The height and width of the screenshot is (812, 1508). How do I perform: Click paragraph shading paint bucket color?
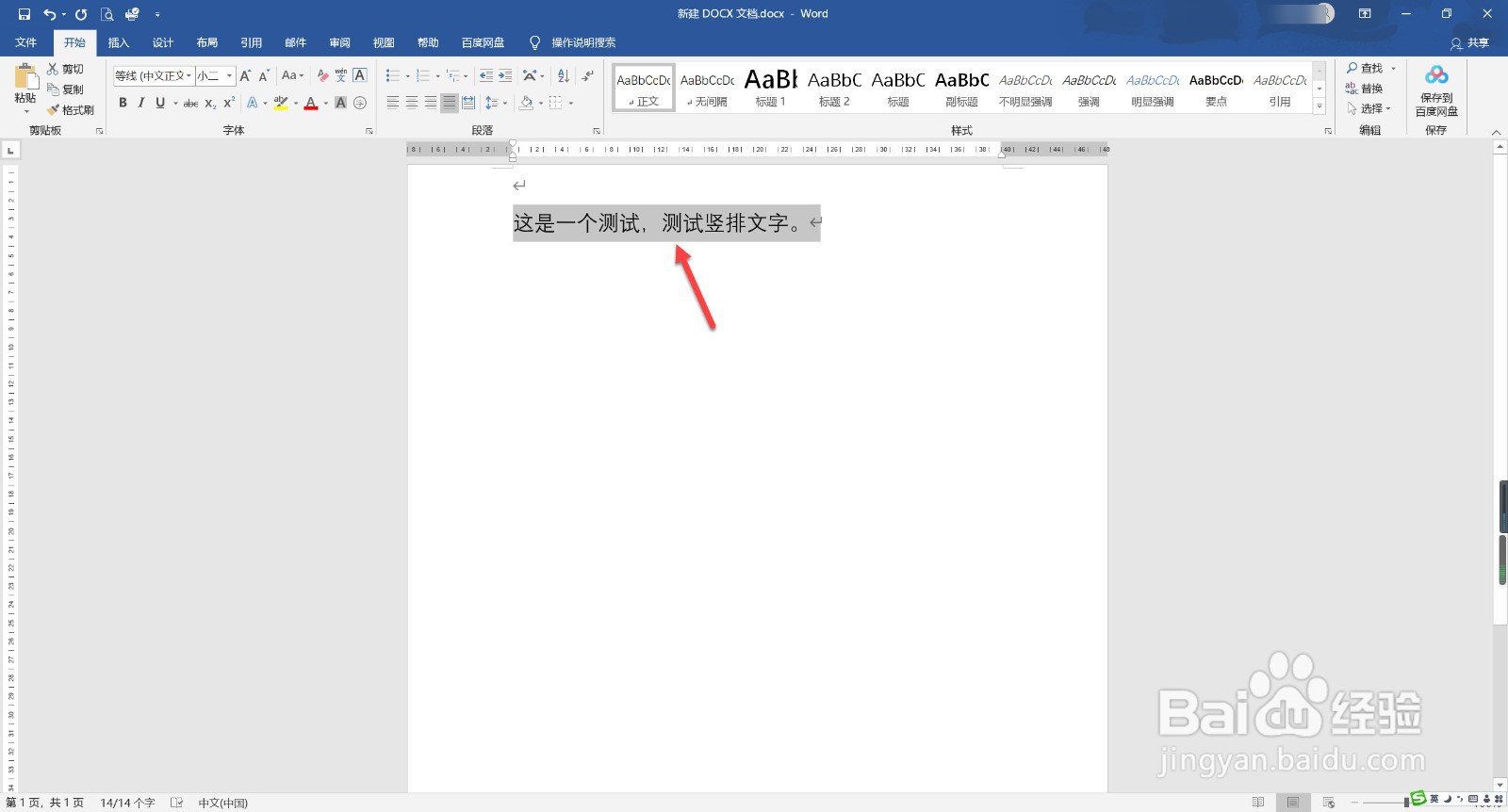(527, 103)
